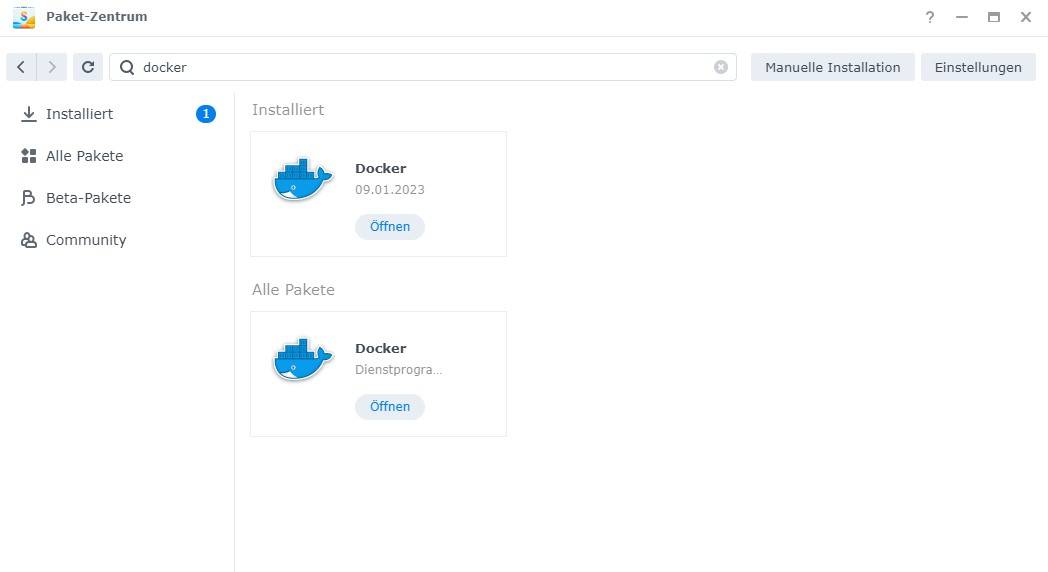Click Docker whale icon under Installiert
Screen dimensions: 1048x572
[x=302, y=180]
